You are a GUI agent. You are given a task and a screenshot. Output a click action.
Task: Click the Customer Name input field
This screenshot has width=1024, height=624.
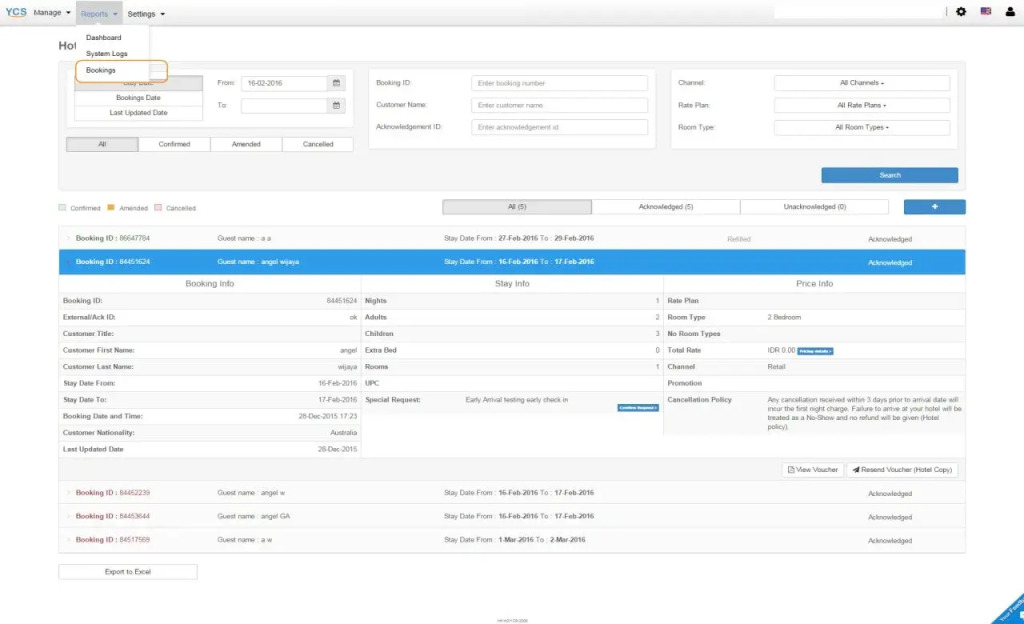(559, 105)
